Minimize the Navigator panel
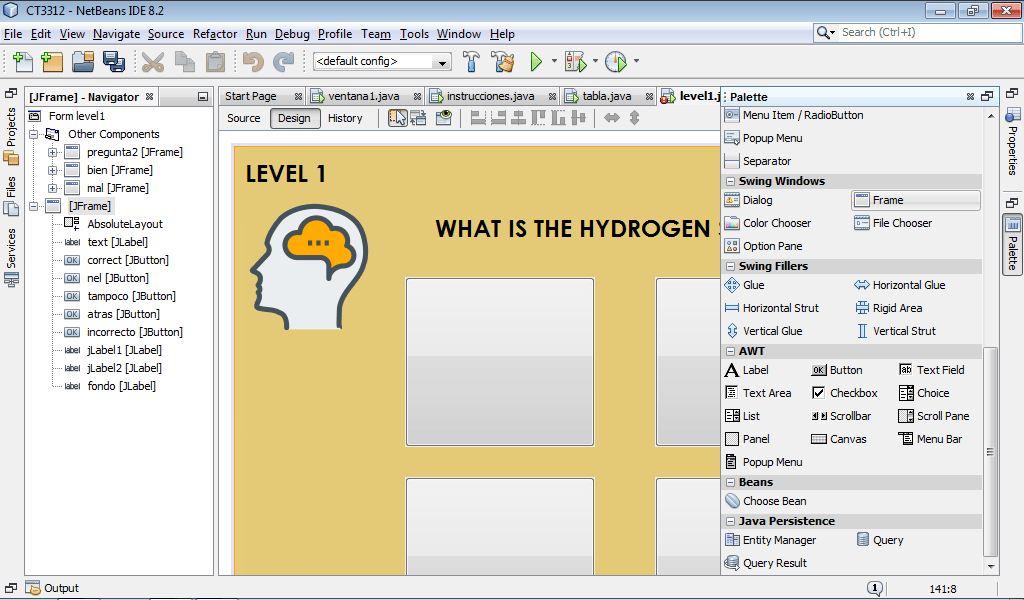This screenshot has width=1024, height=600. click(x=203, y=97)
